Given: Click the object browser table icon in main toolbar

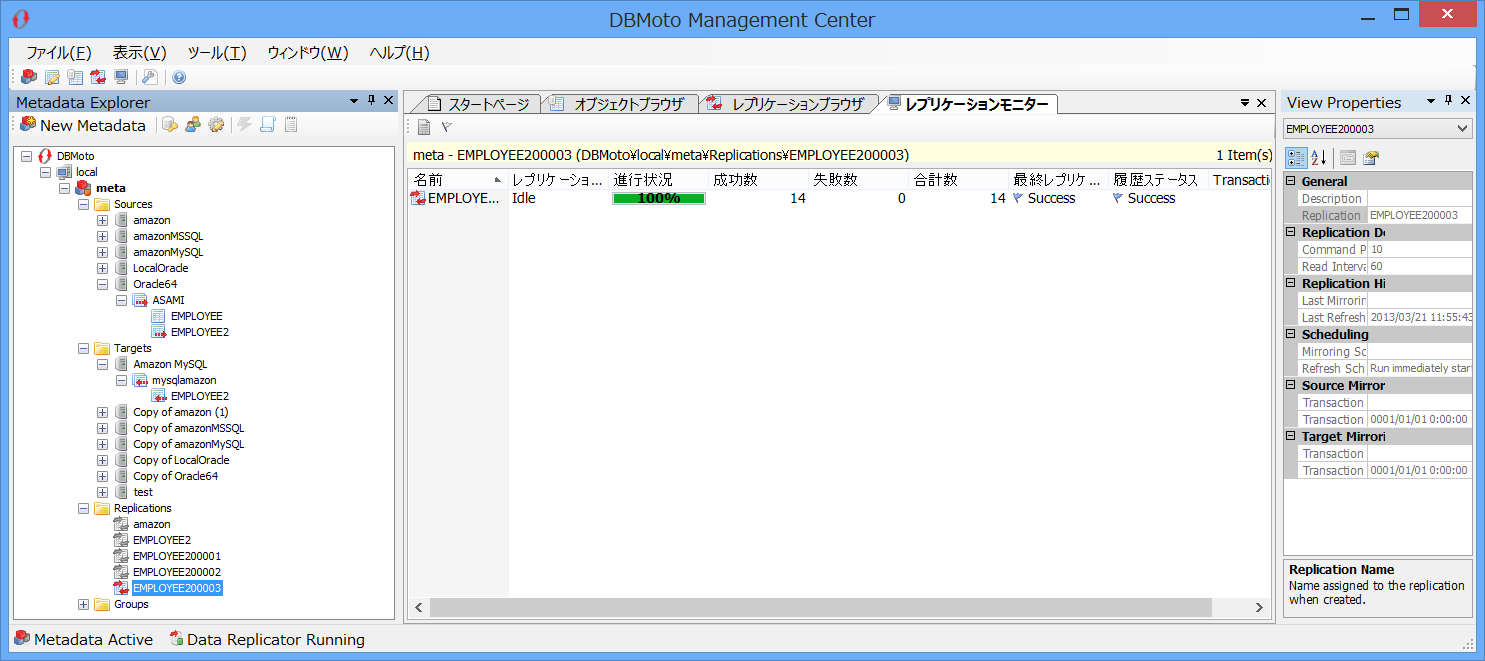Looking at the screenshot, I should coord(75,77).
